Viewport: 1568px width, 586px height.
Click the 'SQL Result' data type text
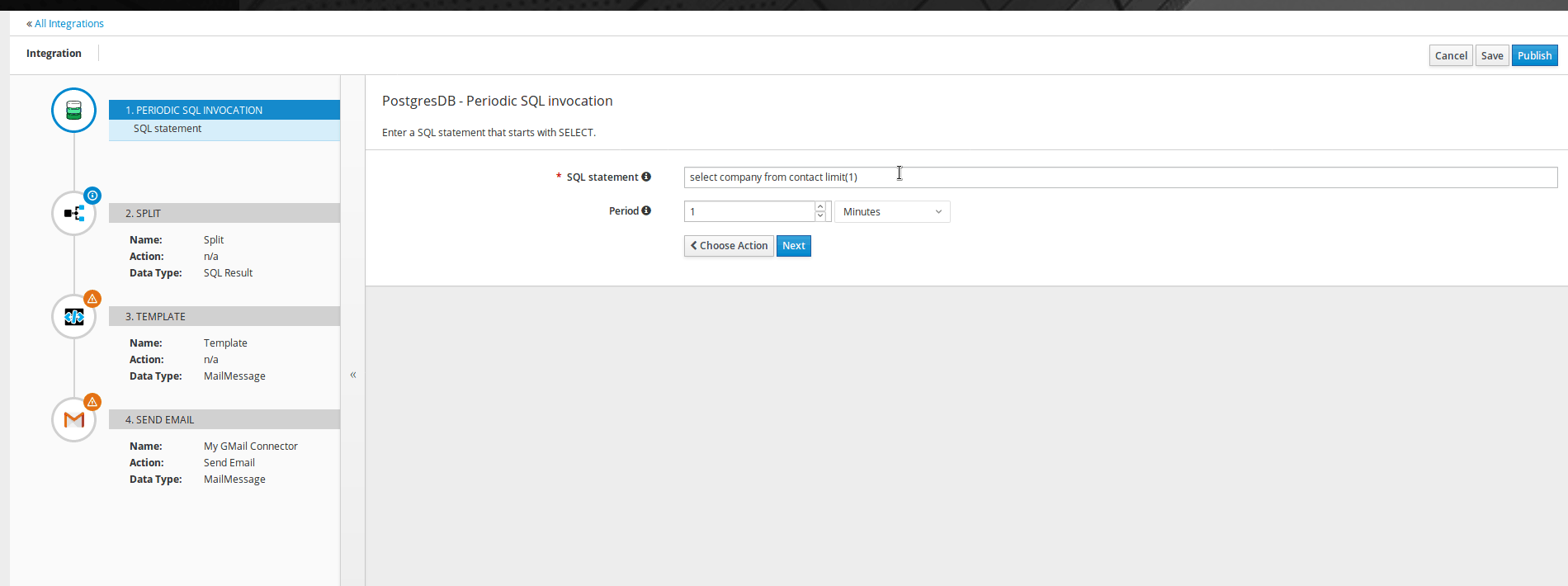[x=229, y=273]
